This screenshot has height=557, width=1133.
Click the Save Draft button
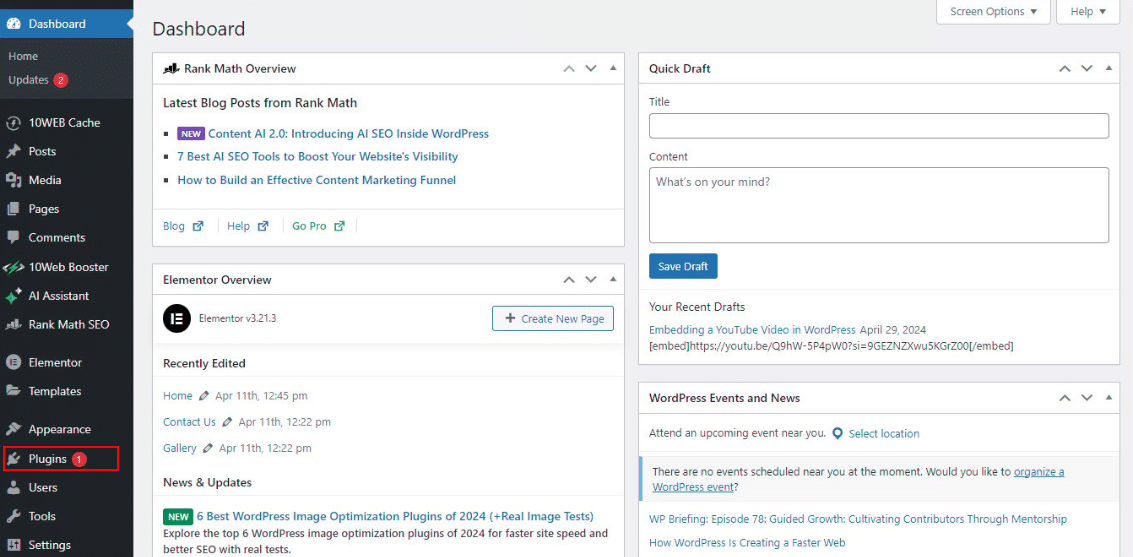683,266
